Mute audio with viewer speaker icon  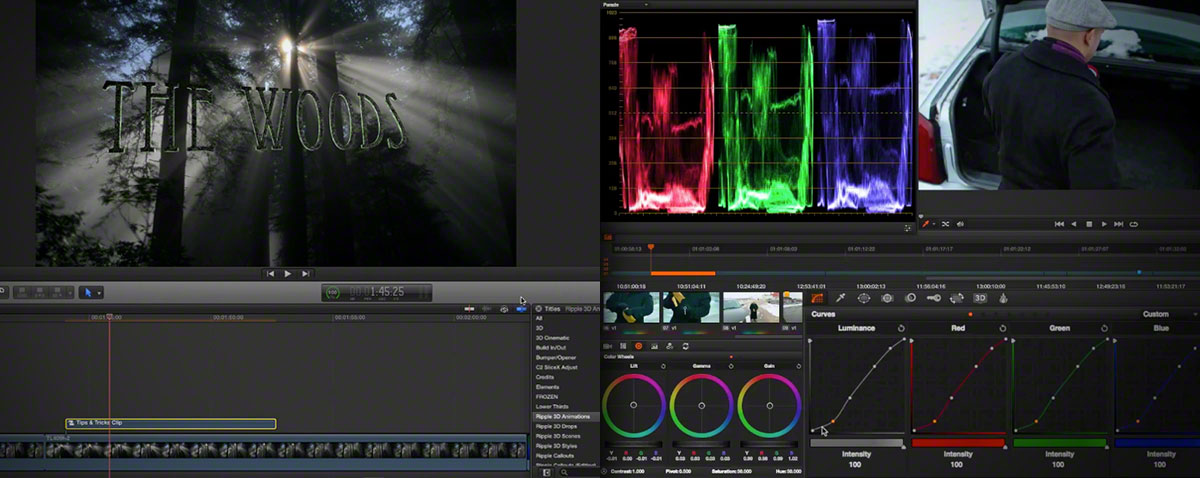pos(960,224)
